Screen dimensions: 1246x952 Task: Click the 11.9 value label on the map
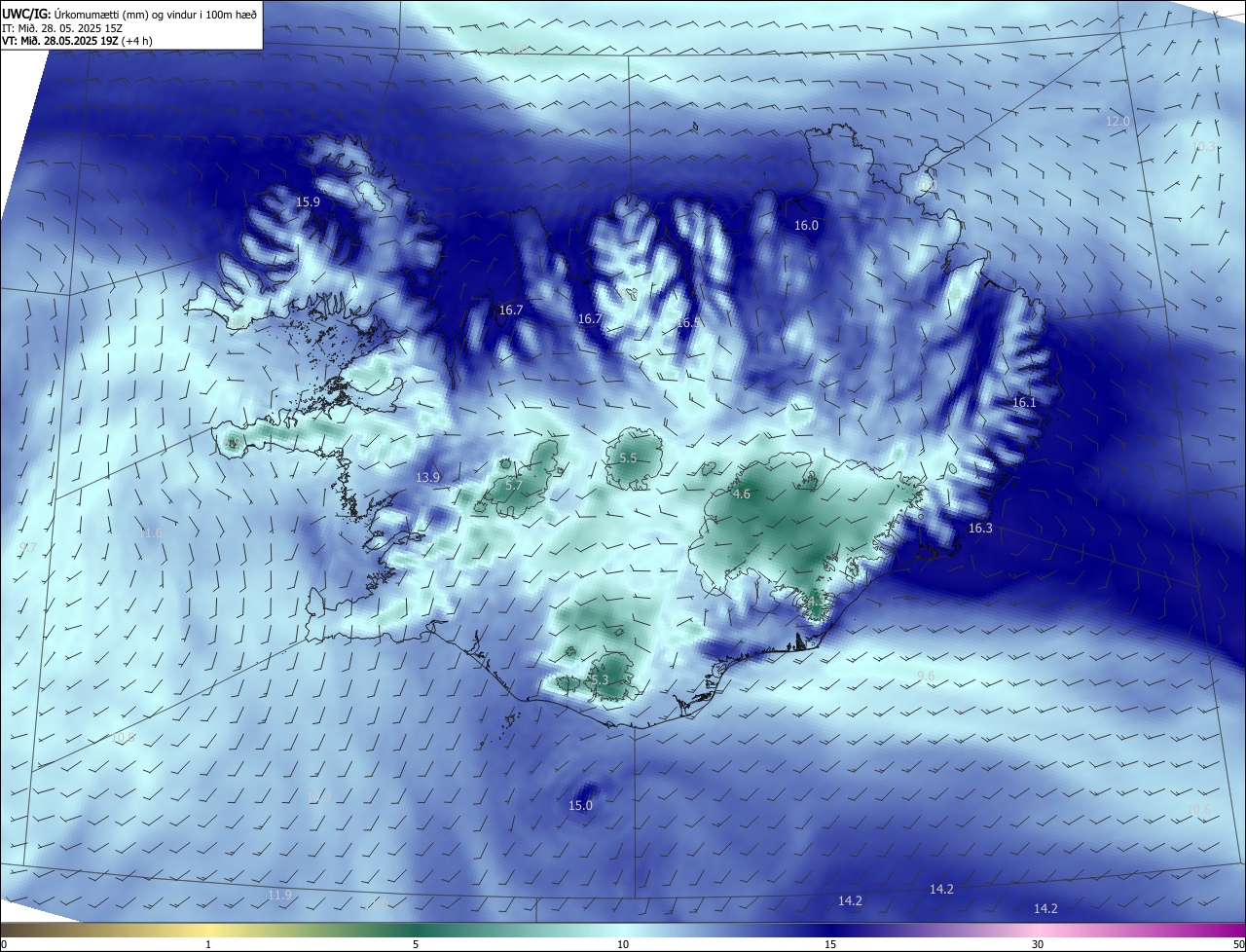pos(279,896)
